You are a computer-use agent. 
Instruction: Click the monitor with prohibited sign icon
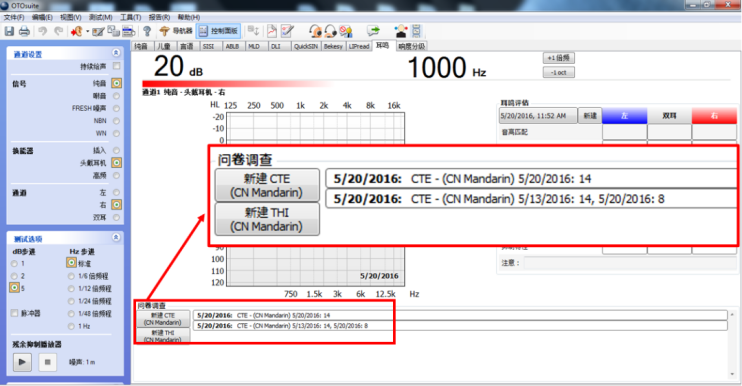coord(346,31)
